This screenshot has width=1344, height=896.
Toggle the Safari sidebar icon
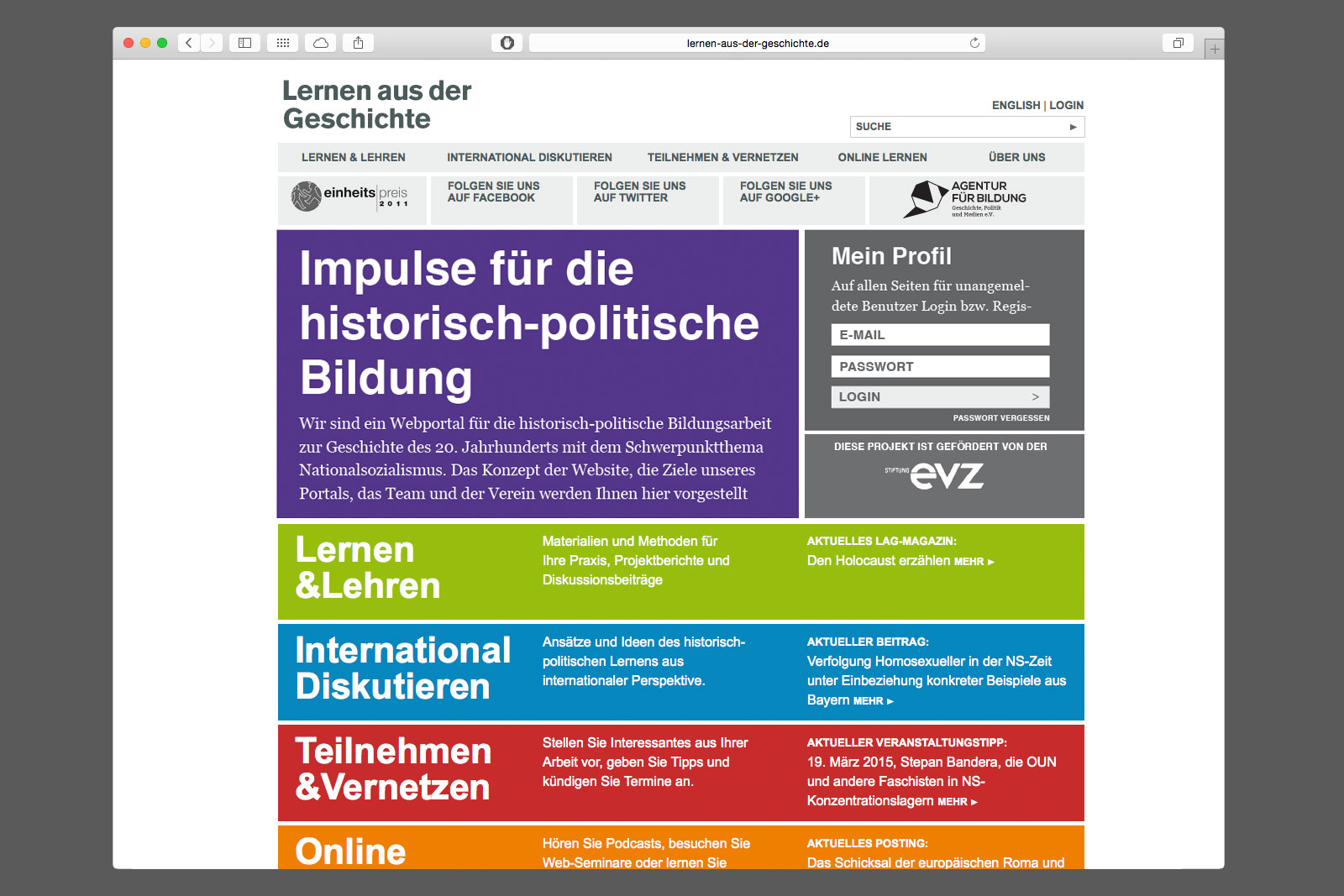pos(245,43)
